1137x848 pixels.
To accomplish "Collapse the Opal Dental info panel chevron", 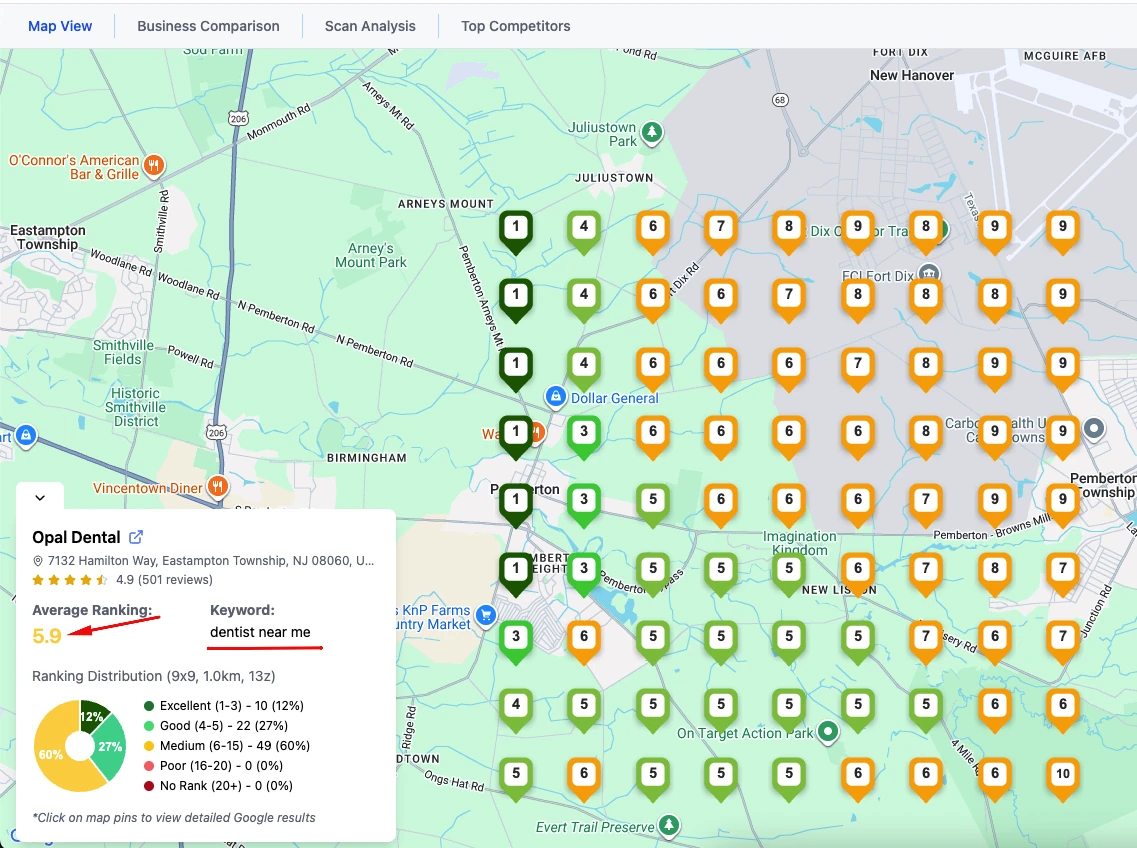I will tap(40, 497).
